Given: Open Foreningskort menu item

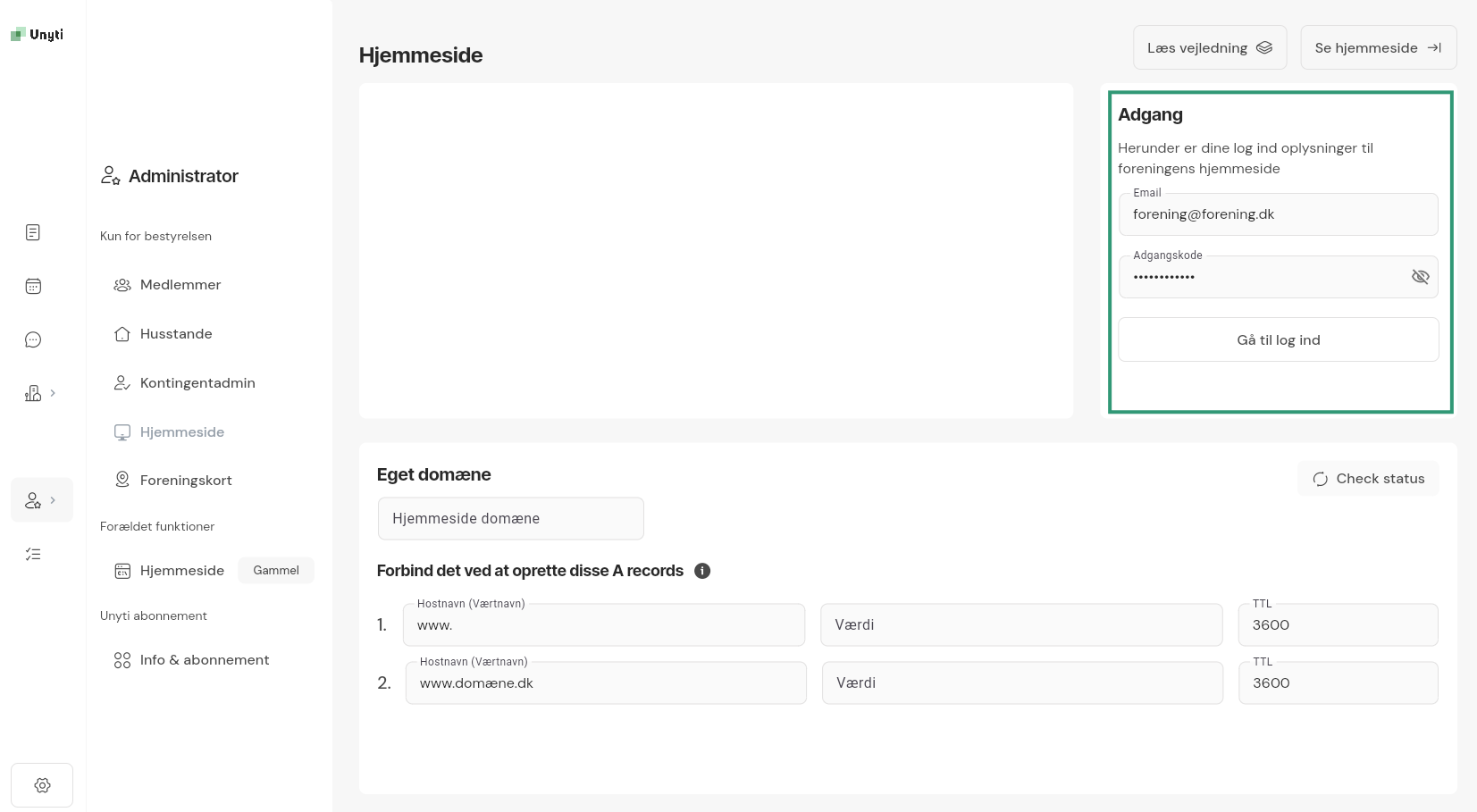Looking at the screenshot, I should pyautogui.click(x=185, y=481).
